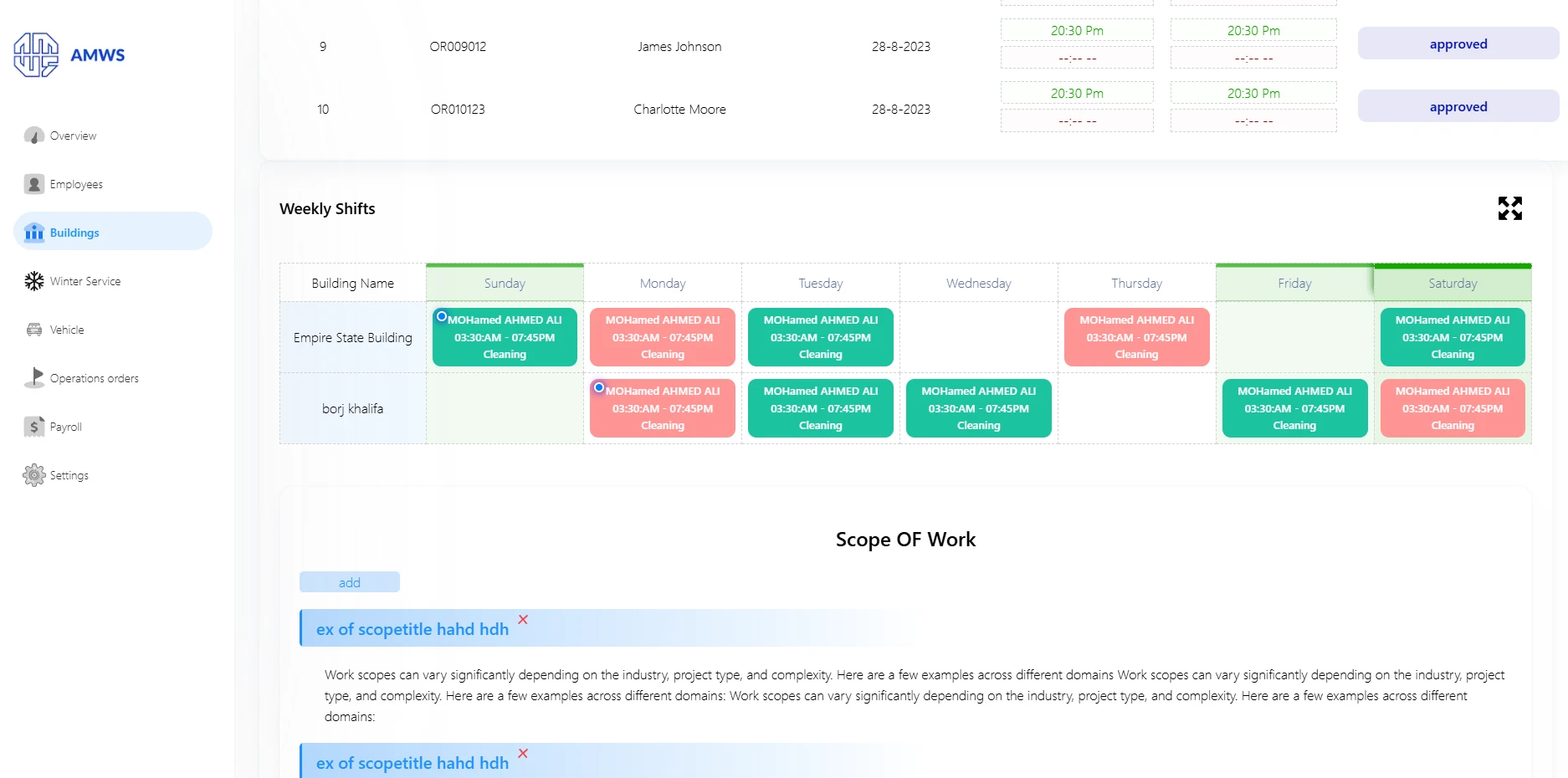Select the Saturday column header

click(x=1452, y=284)
